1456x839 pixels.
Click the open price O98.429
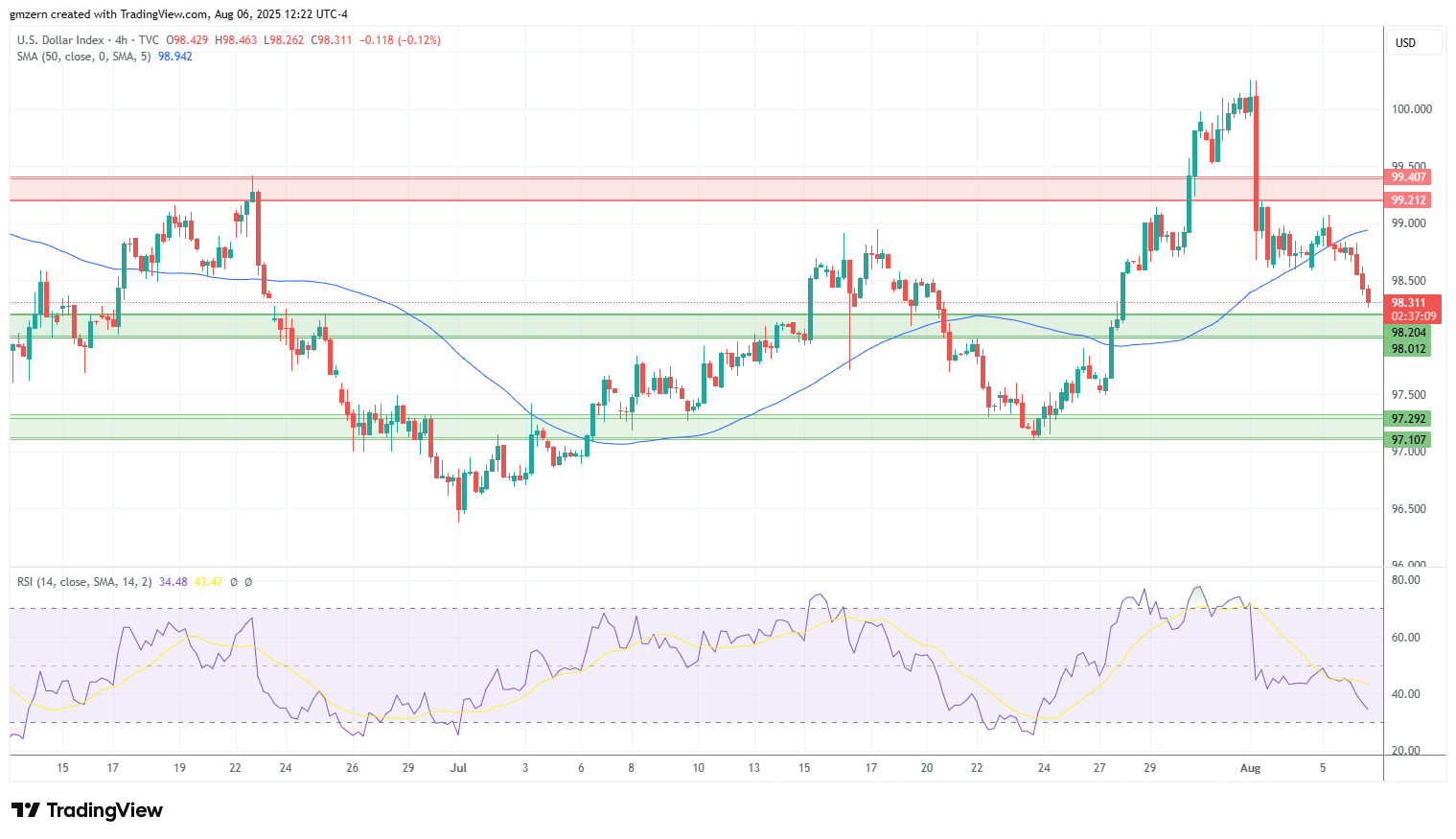coord(188,40)
